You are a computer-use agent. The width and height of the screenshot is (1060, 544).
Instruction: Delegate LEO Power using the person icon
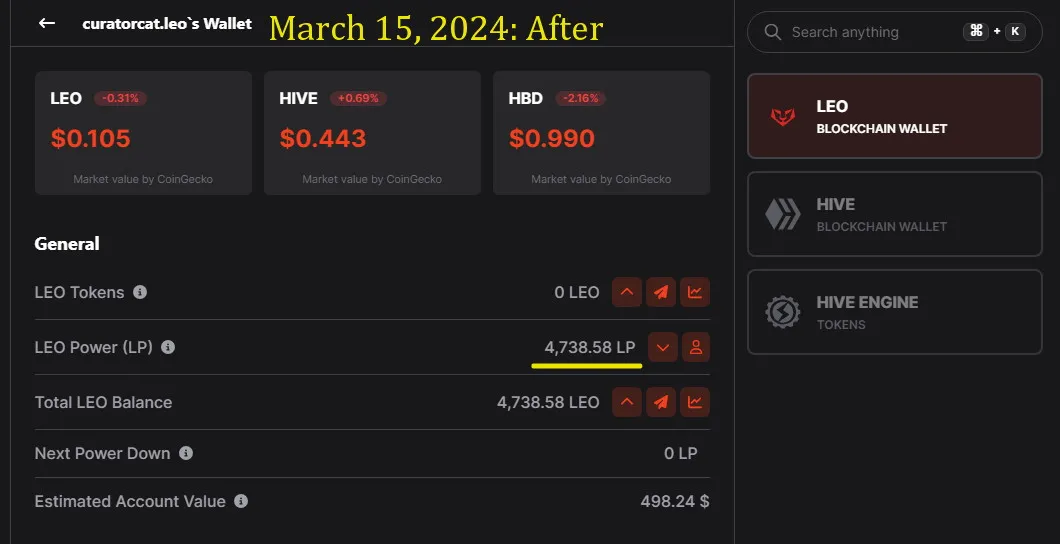[x=696, y=347]
